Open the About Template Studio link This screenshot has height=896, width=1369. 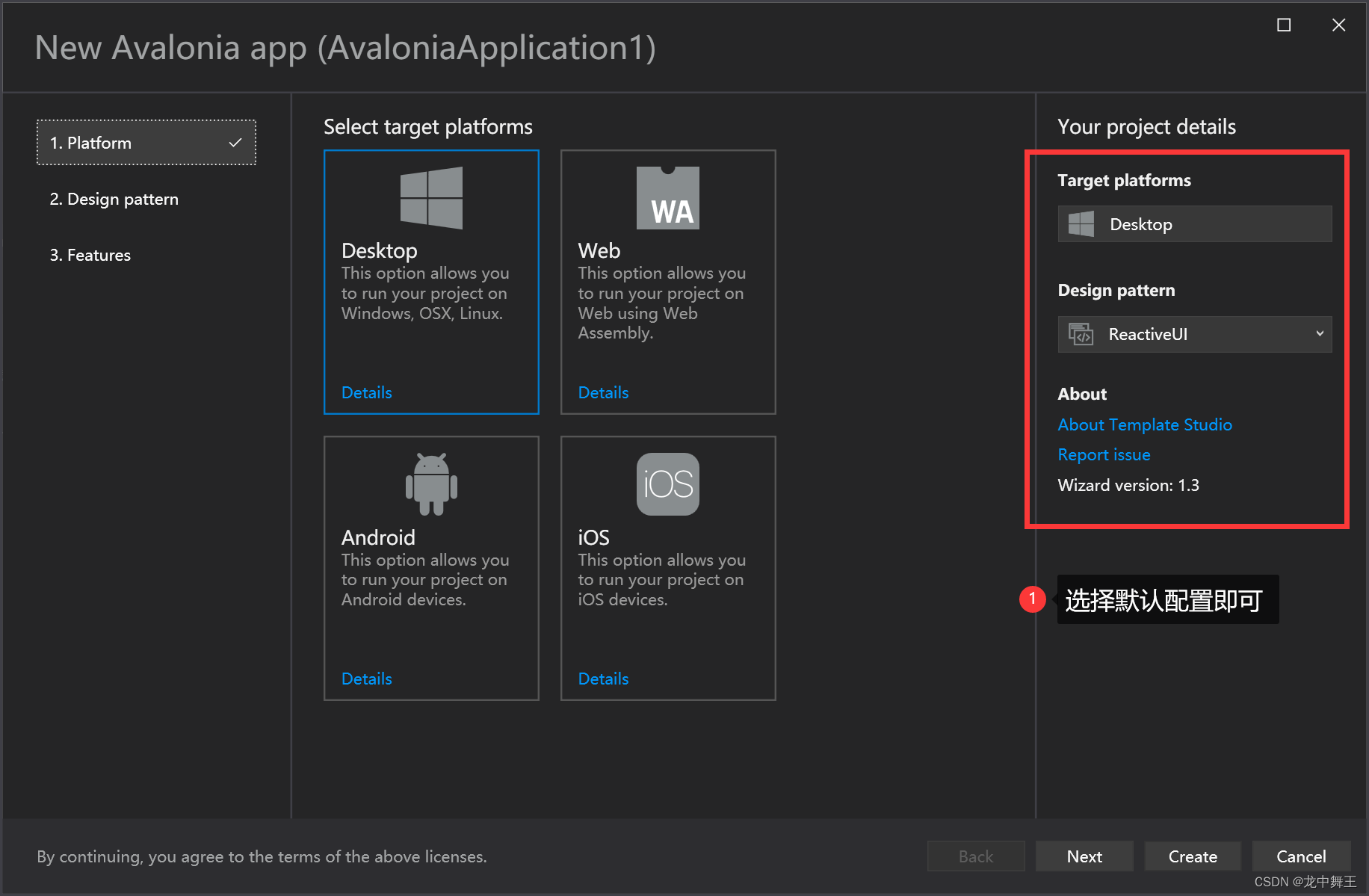click(x=1145, y=424)
